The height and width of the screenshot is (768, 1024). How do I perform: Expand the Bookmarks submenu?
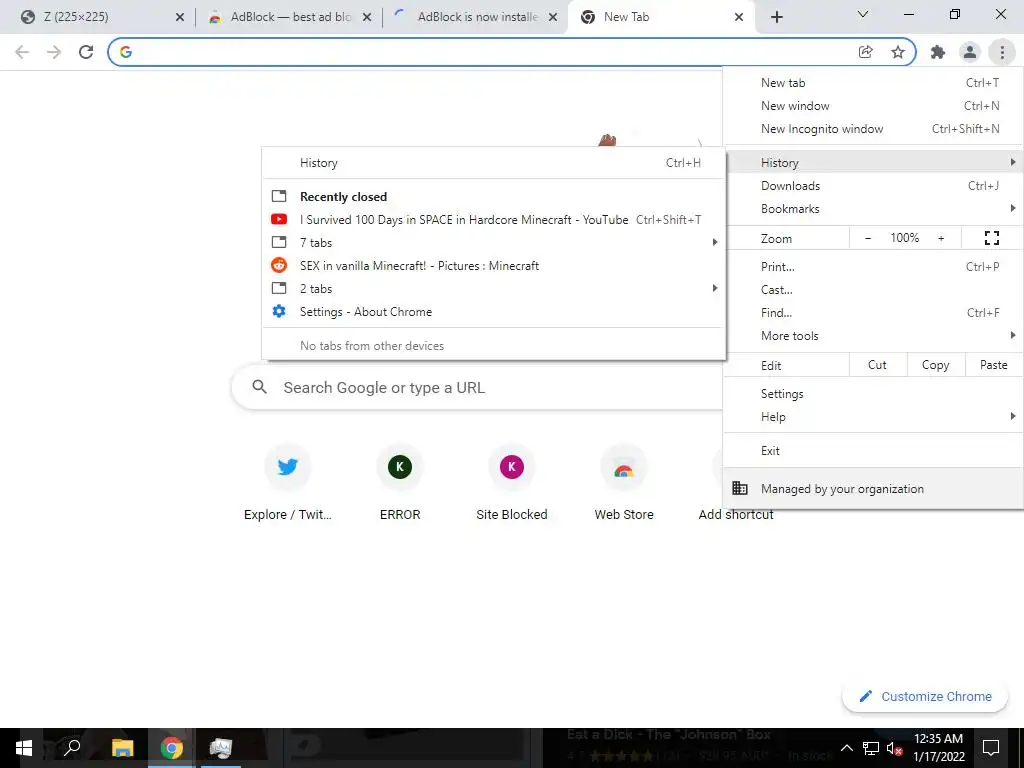(x=873, y=208)
